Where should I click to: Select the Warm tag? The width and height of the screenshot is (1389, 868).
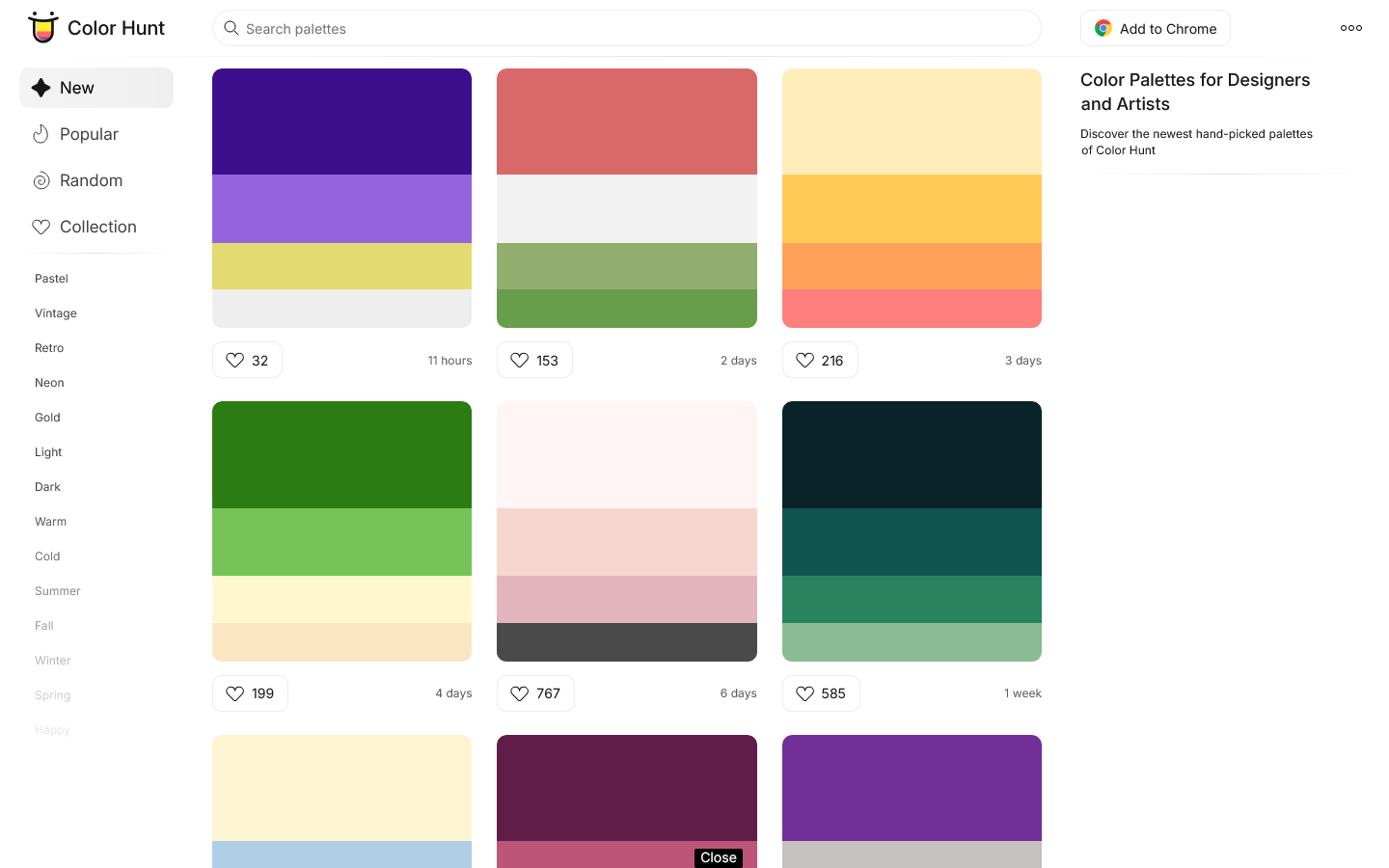[x=50, y=522]
